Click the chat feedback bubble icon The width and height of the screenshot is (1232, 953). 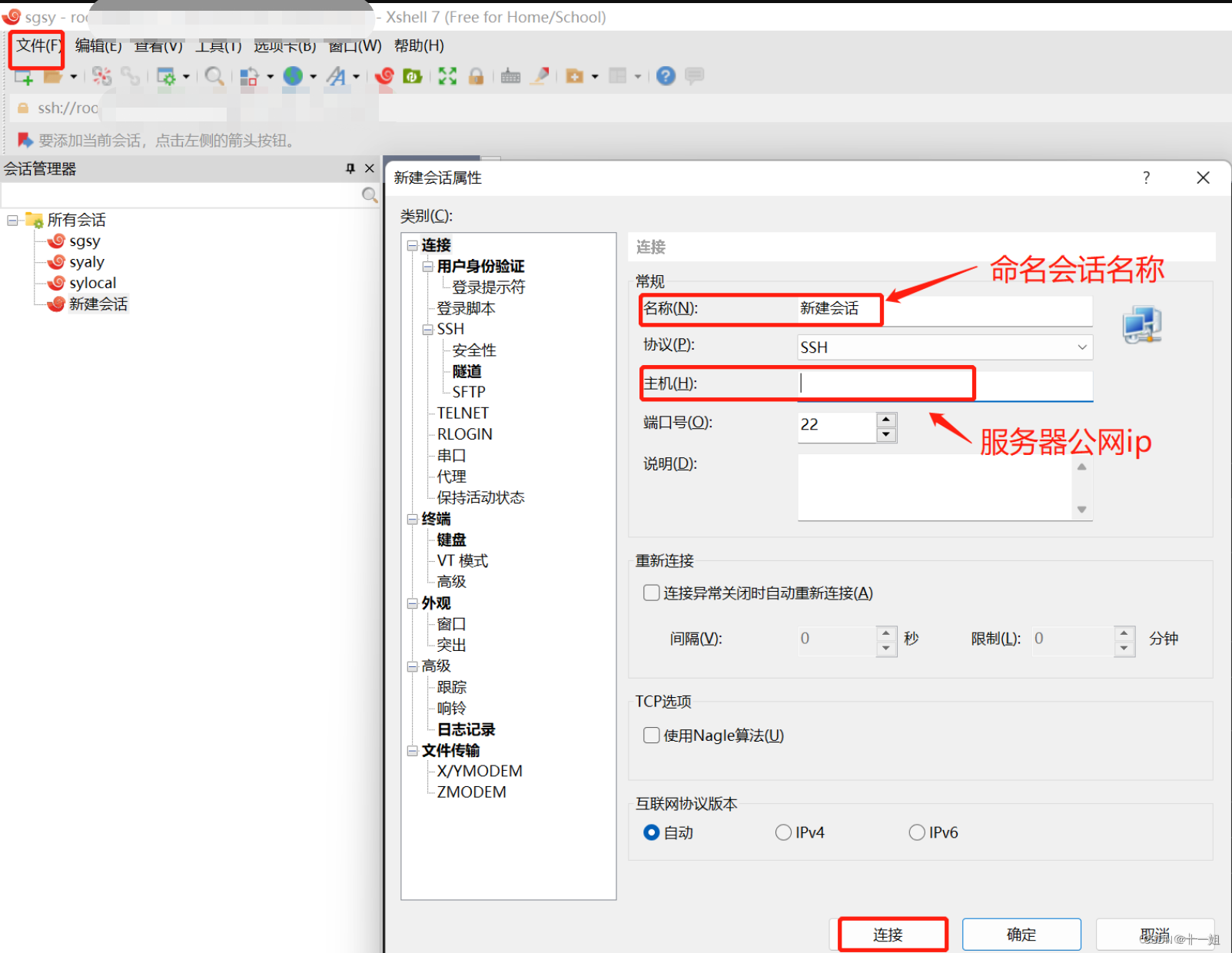695,75
